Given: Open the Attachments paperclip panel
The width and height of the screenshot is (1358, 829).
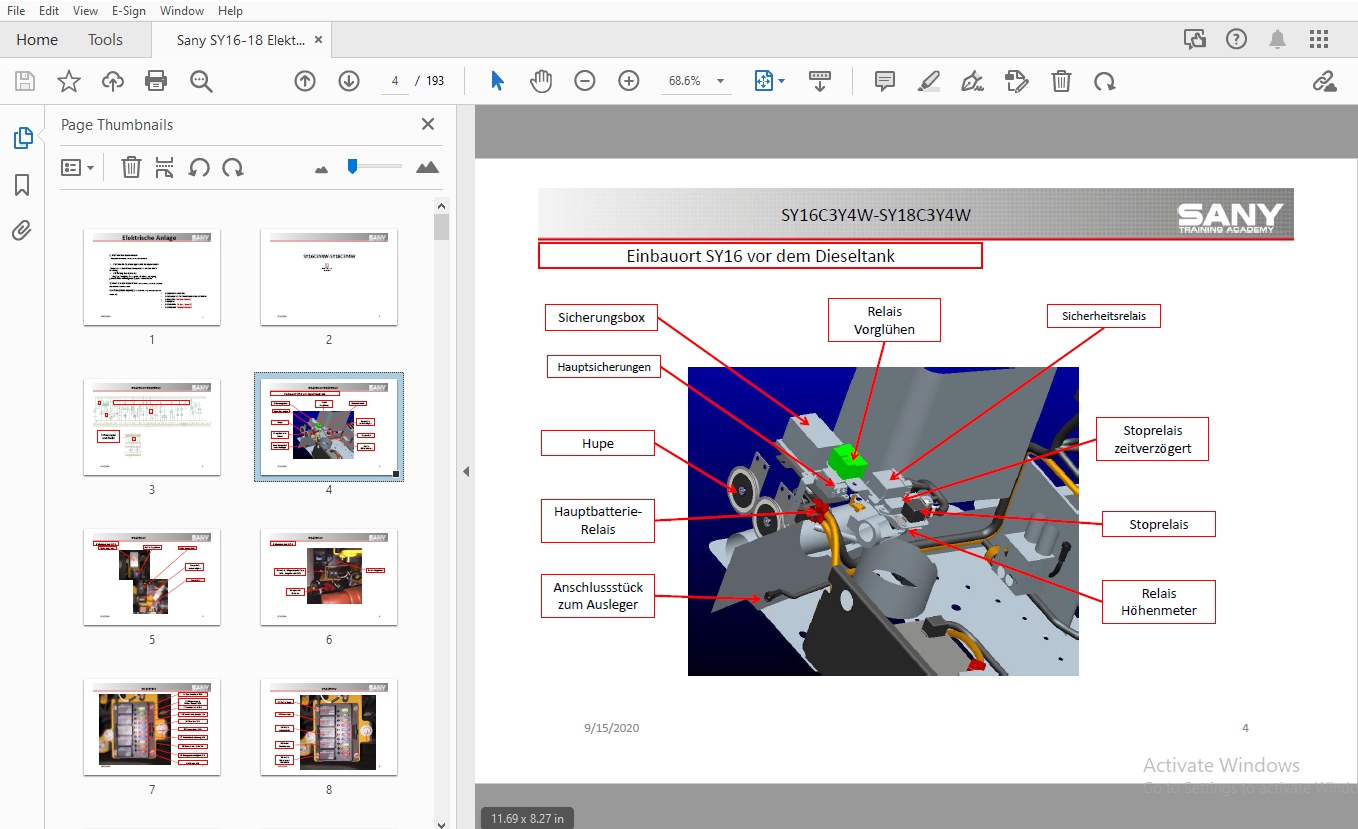Looking at the screenshot, I should click(22, 231).
